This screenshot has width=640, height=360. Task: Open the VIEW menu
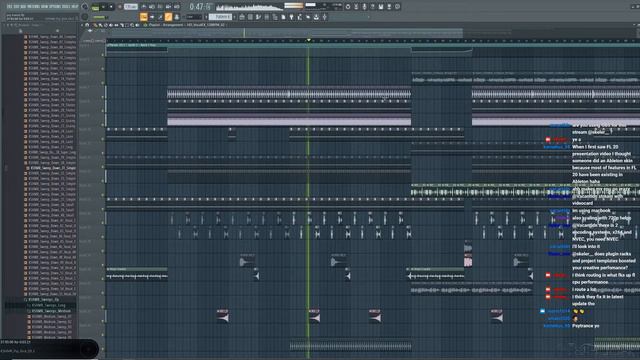click(45, 7)
